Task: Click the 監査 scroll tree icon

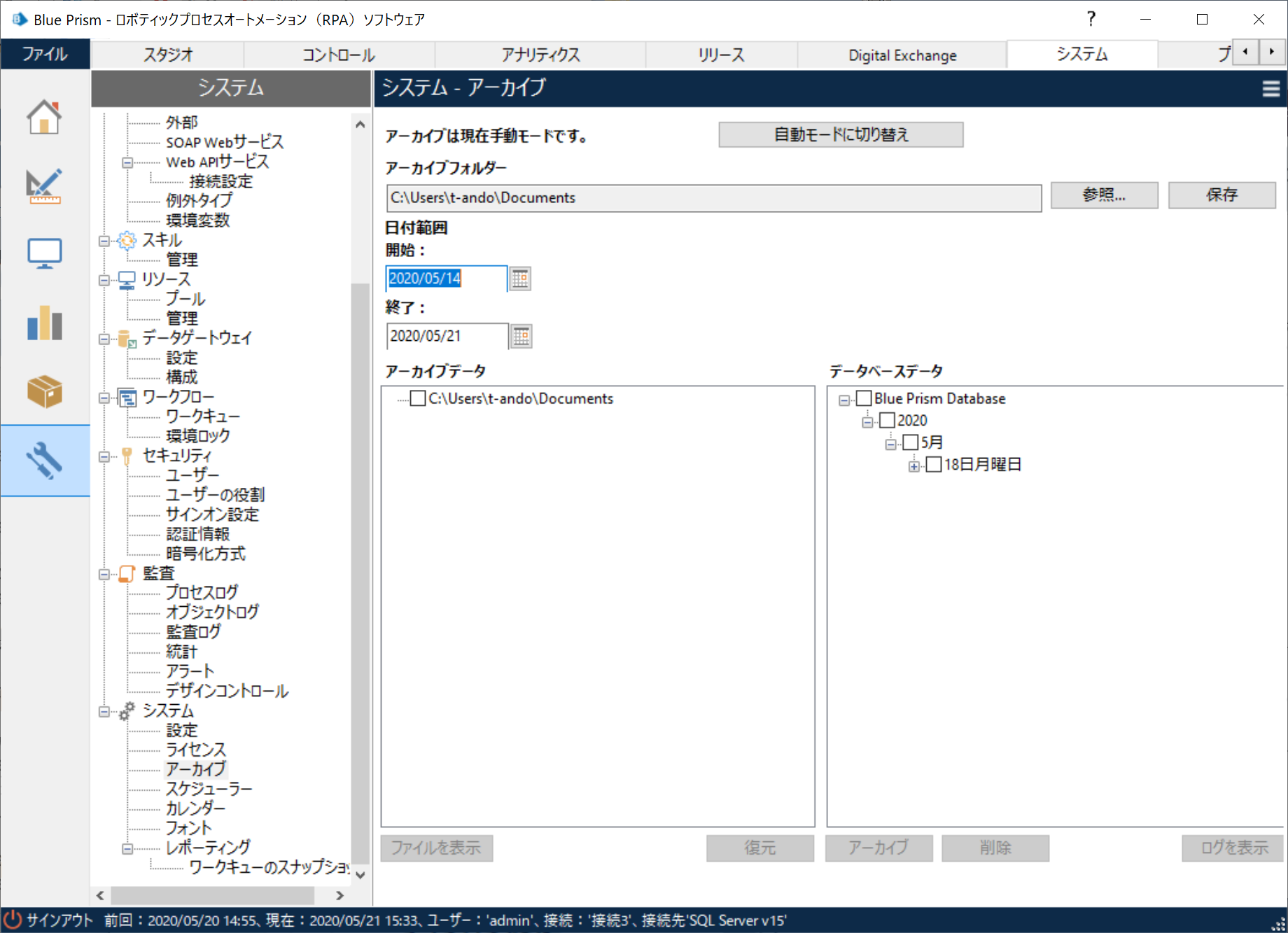Action: point(127,574)
